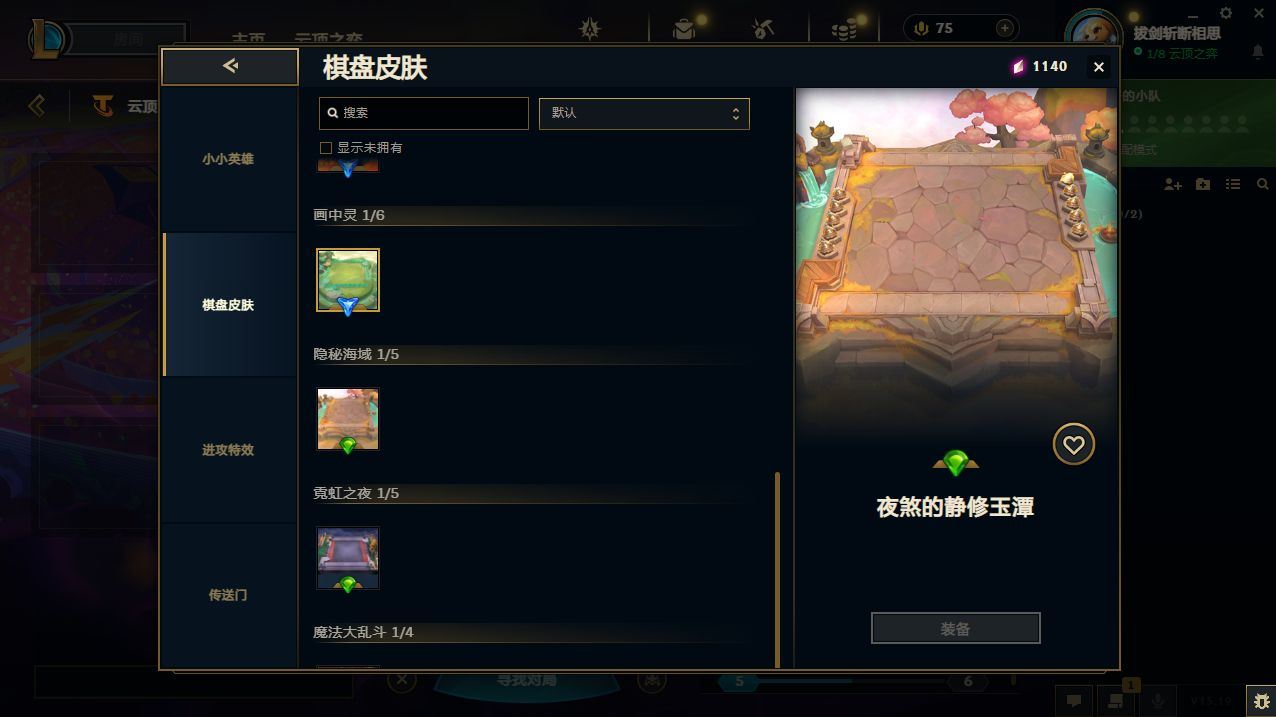The width and height of the screenshot is (1276, 717).
Task: Click the add friend icon
Action: (1173, 185)
